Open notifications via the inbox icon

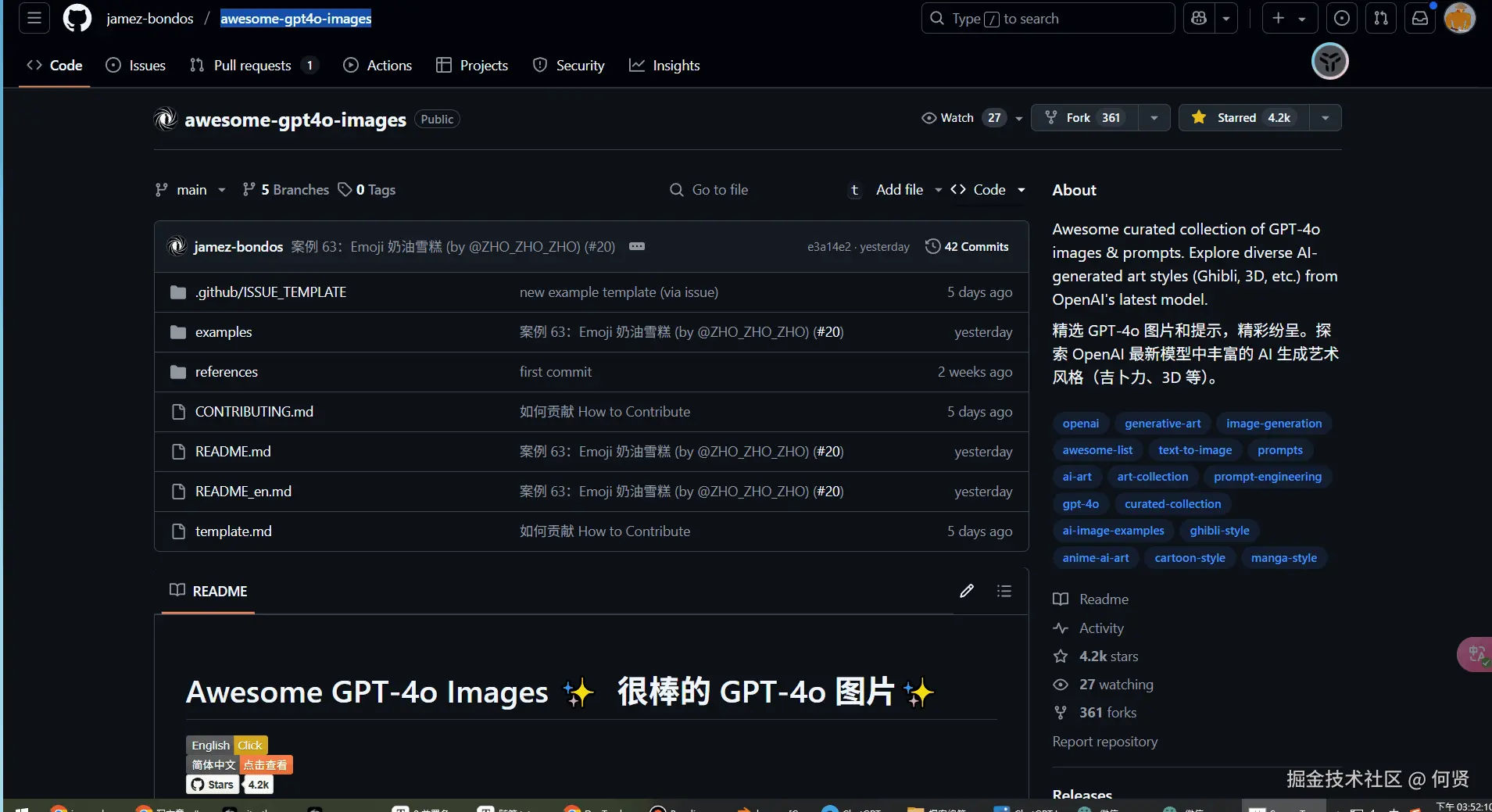[x=1419, y=18]
